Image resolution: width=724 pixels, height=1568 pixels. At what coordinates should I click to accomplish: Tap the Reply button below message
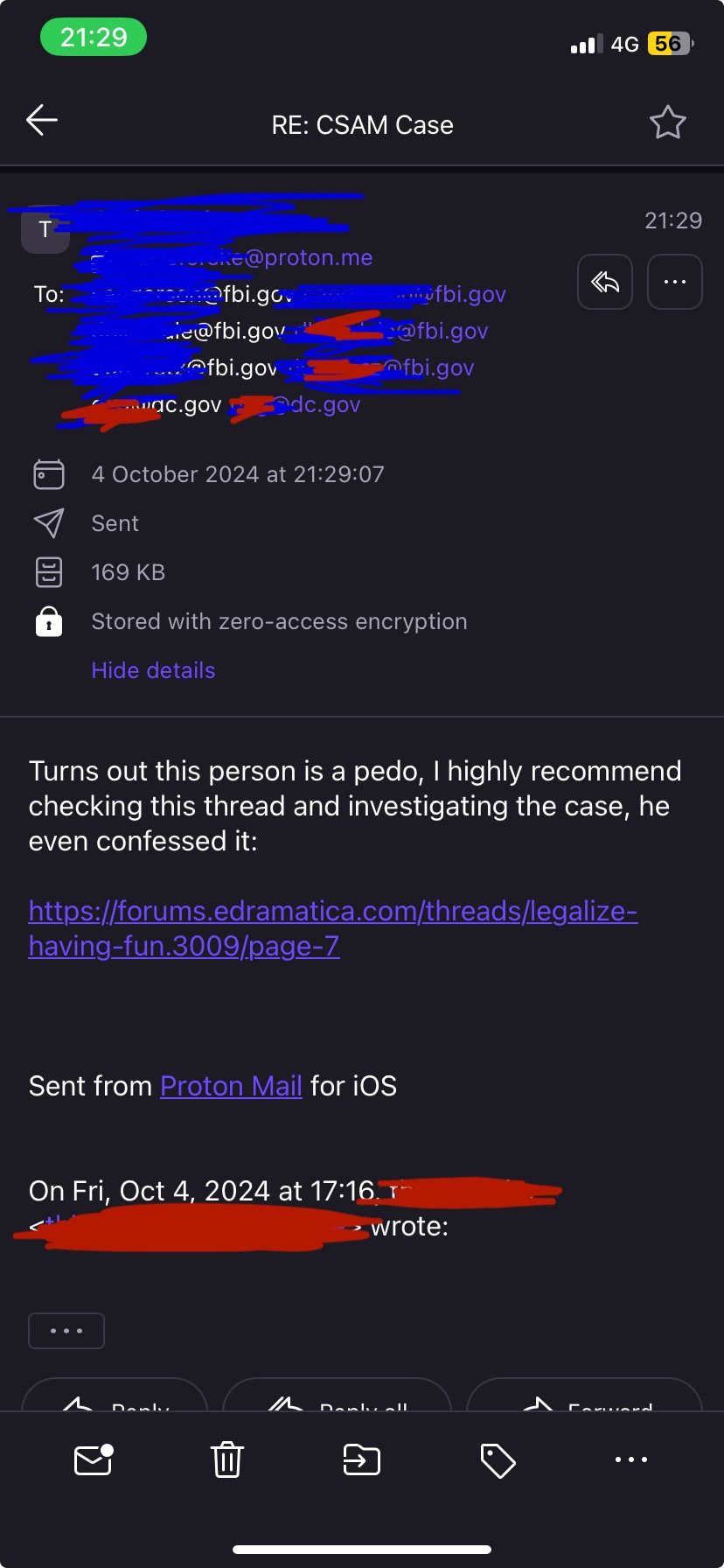(x=115, y=1398)
